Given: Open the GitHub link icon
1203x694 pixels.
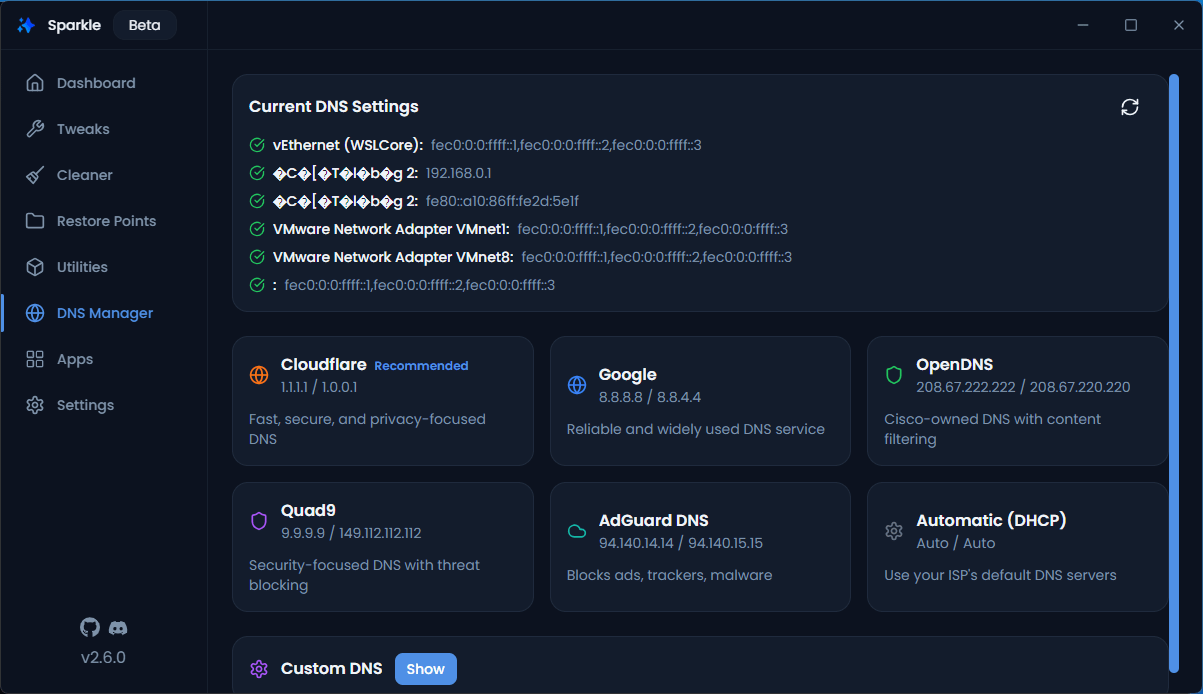Looking at the screenshot, I should [x=90, y=627].
